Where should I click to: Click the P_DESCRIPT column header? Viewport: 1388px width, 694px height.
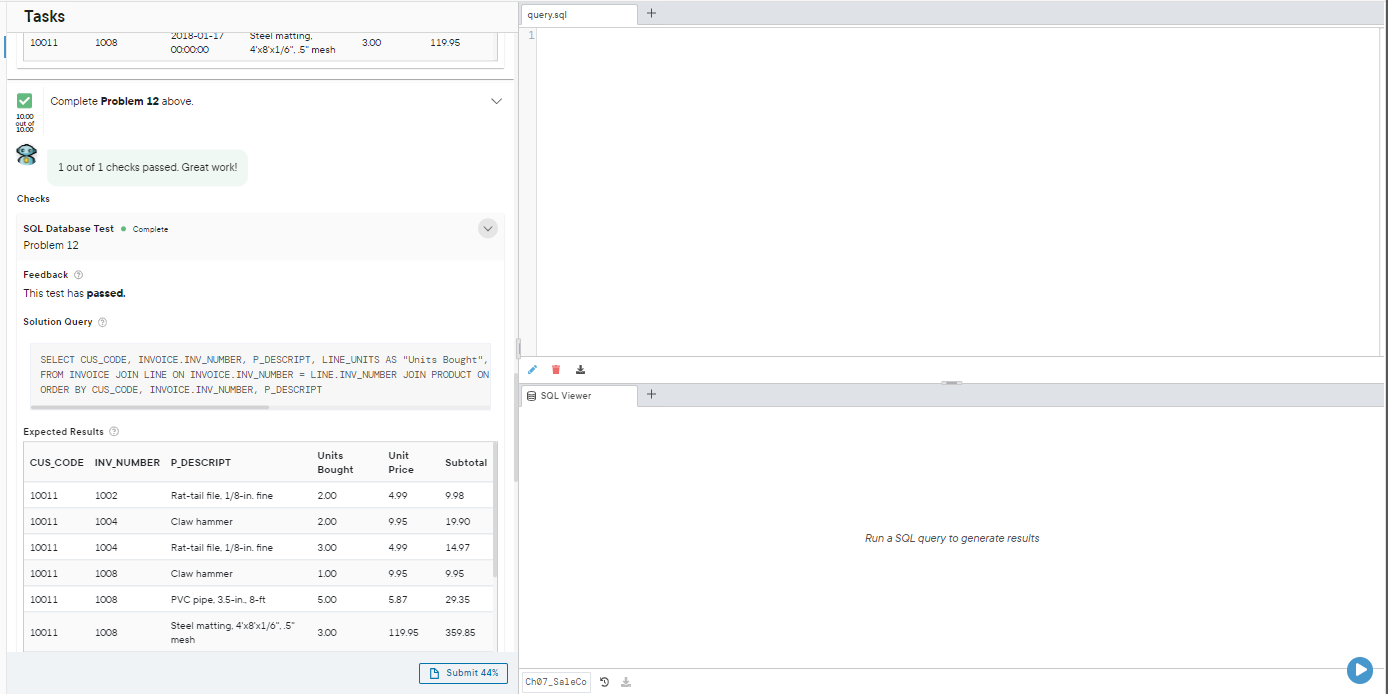tap(201, 463)
